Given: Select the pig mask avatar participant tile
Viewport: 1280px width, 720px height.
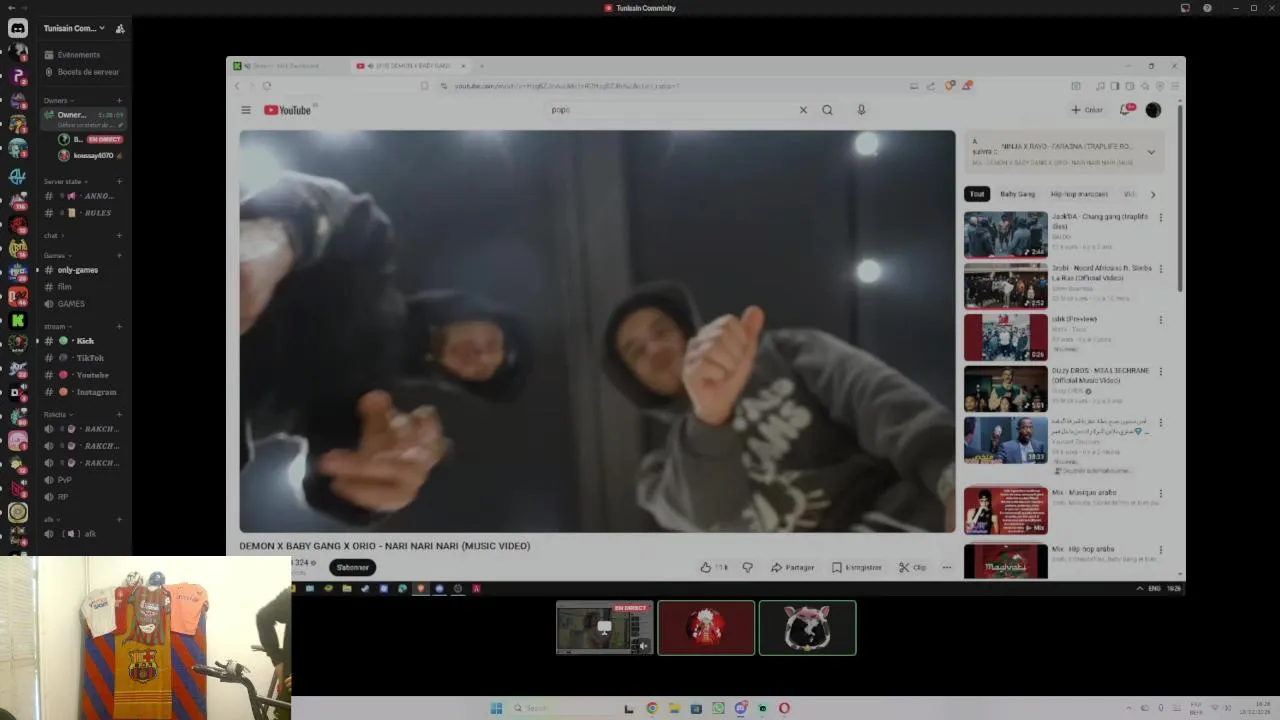Looking at the screenshot, I should tap(807, 628).
